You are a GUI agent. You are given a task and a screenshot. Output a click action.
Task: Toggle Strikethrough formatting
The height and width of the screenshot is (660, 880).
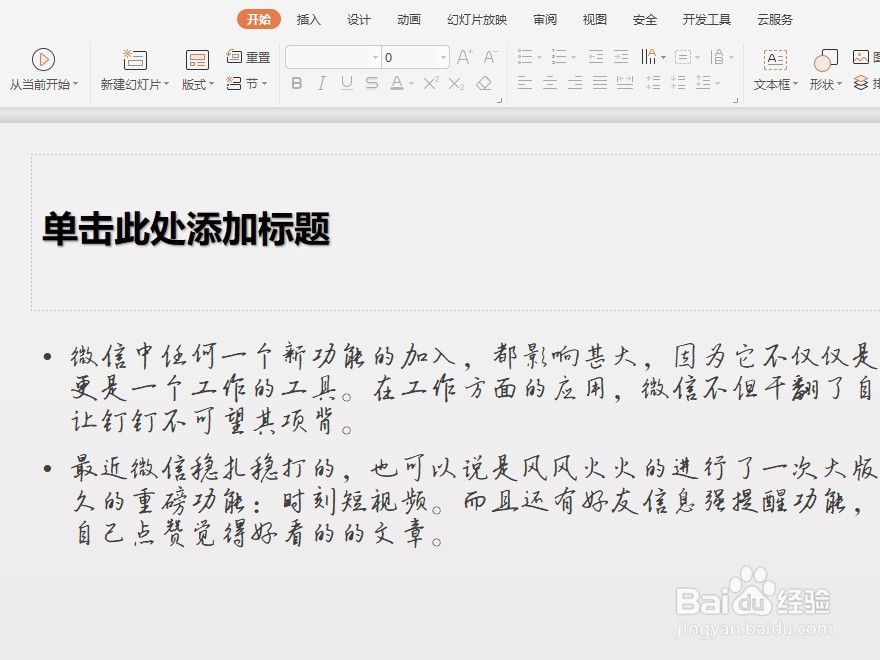[372, 84]
